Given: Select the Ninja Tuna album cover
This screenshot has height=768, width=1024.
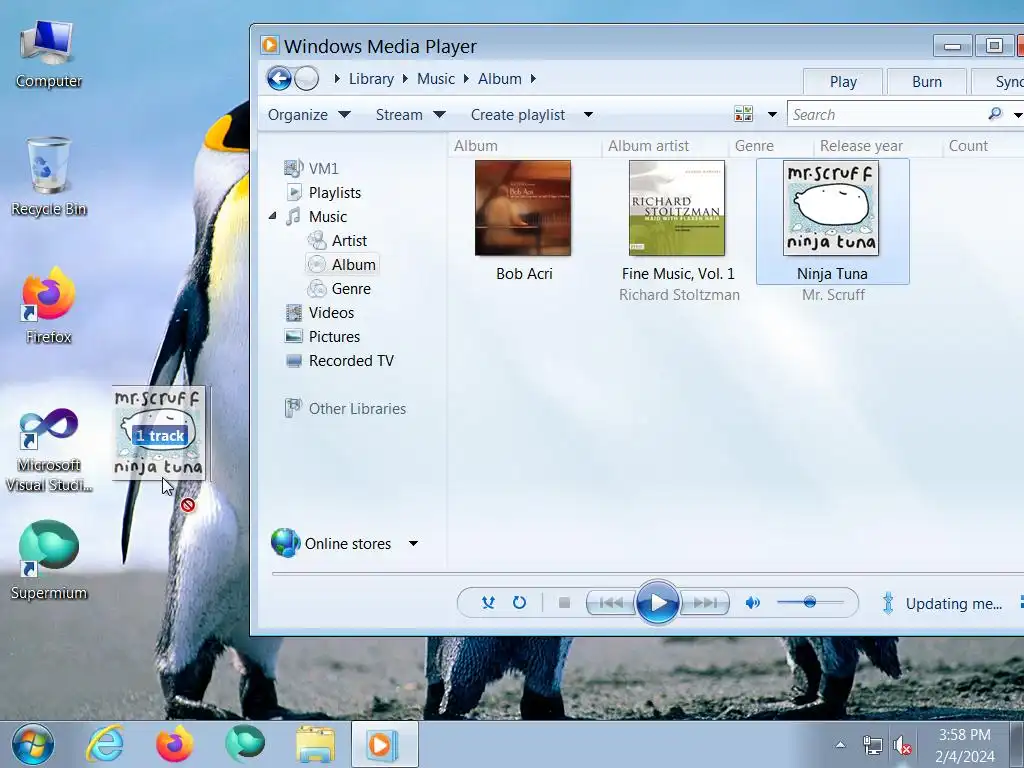Looking at the screenshot, I should [x=831, y=208].
